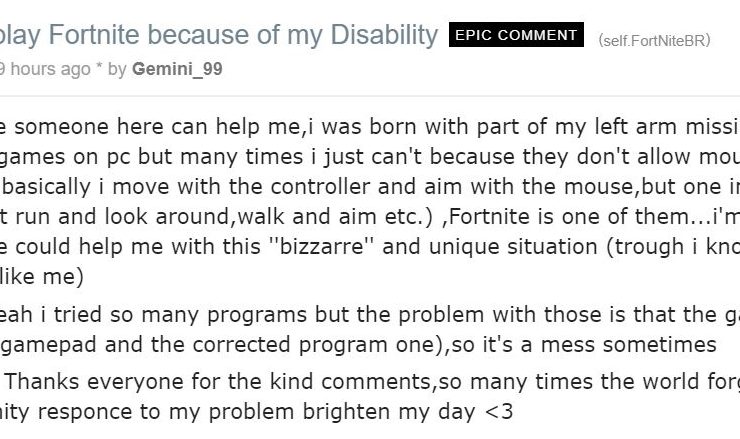The image size is (740, 439).
Task: Visit author Gemini_99's profile
Action: [177, 69]
